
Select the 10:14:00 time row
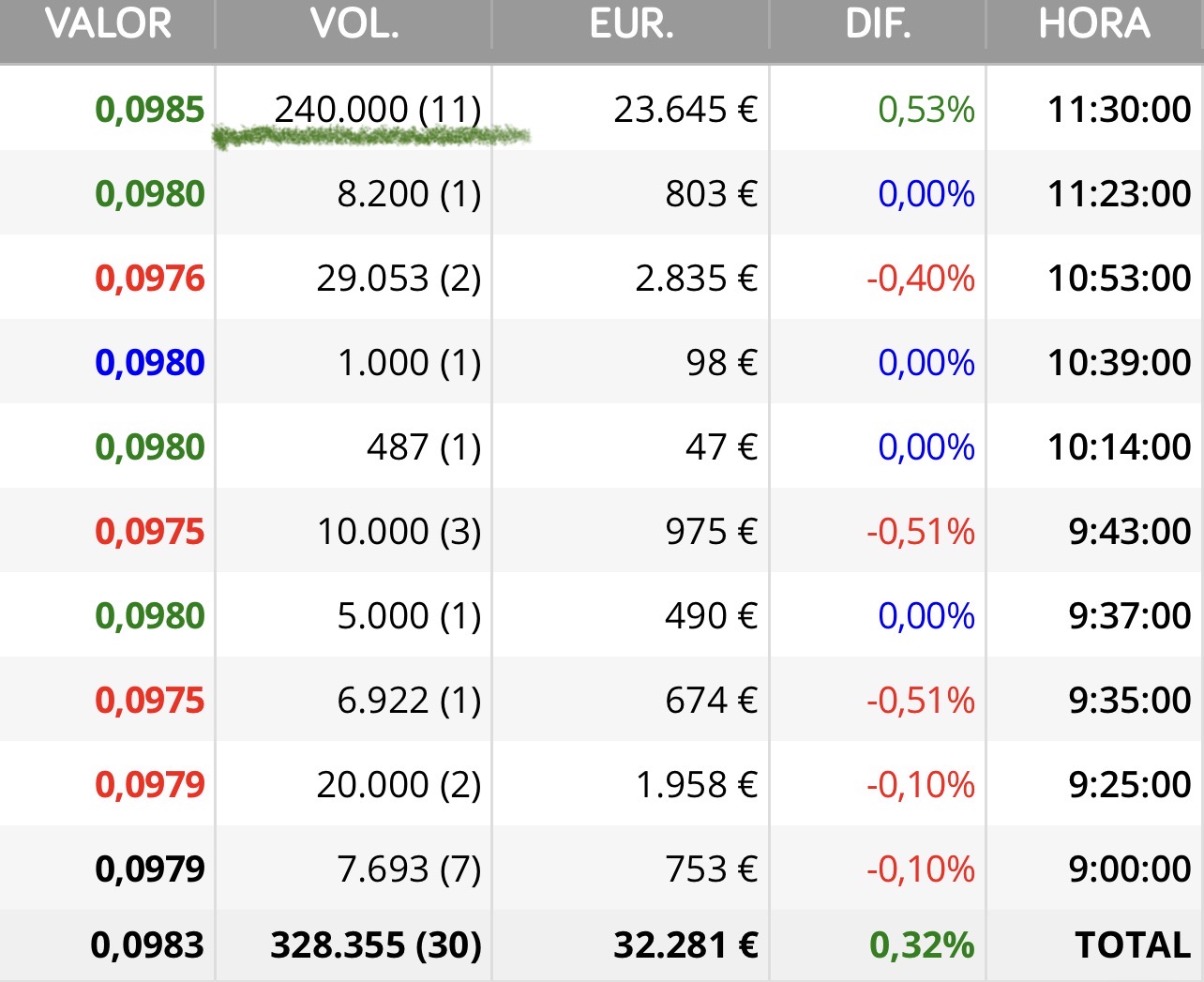(1119, 447)
